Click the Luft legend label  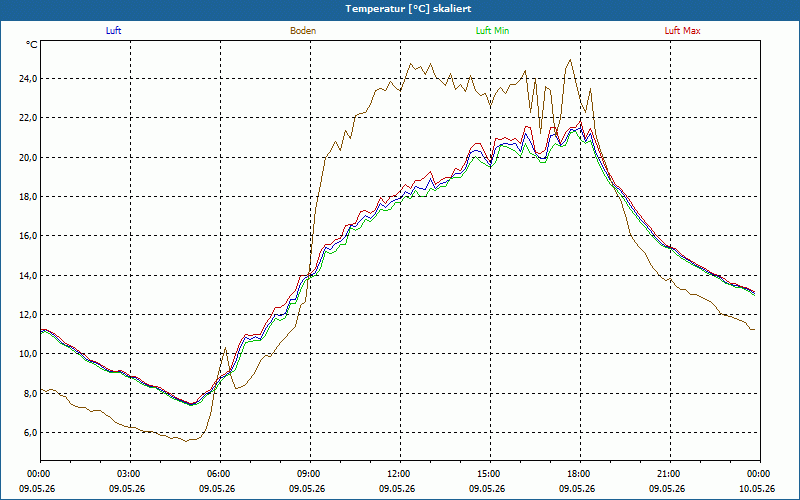[113, 31]
